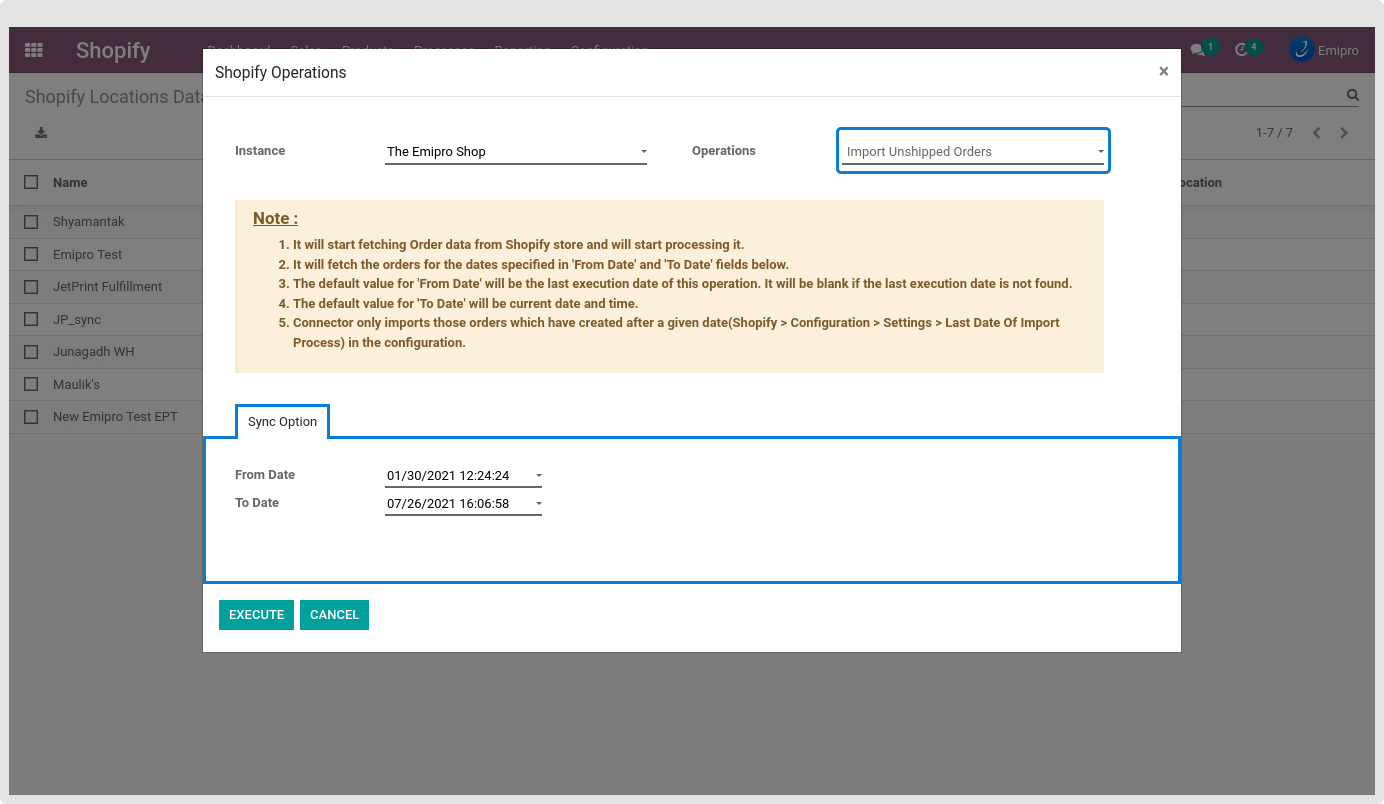This screenshot has width=1384, height=804.
Task: Open the From Date picker dropdown
Action: 539,476
